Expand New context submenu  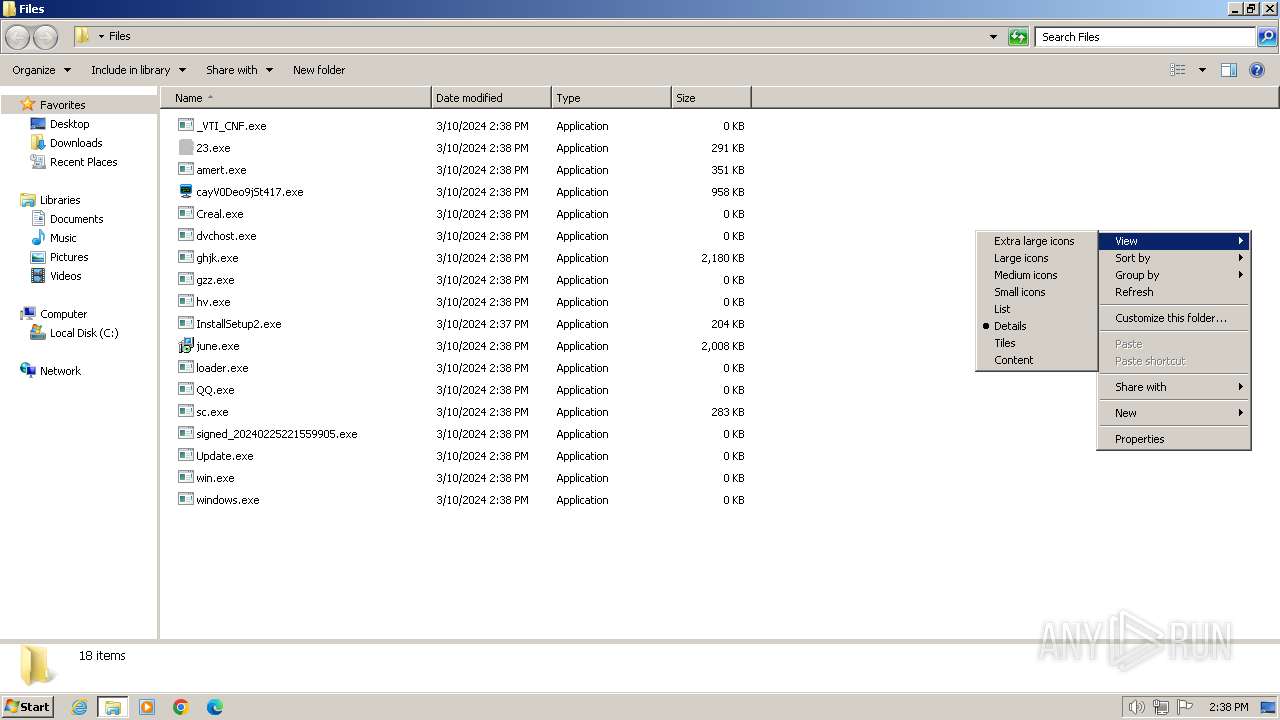point(1174,413)
